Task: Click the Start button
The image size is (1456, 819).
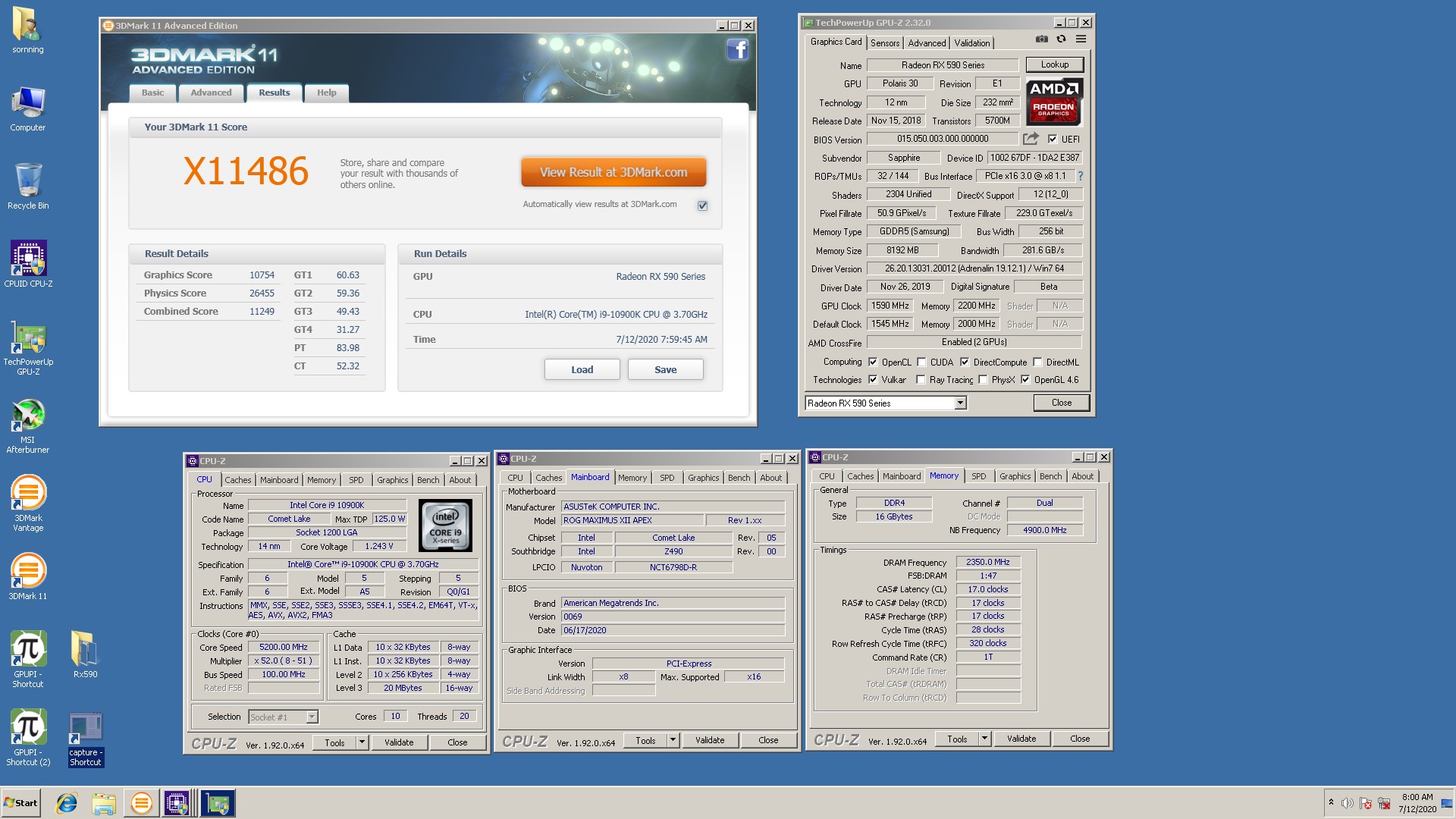Action: click(20, 803)
